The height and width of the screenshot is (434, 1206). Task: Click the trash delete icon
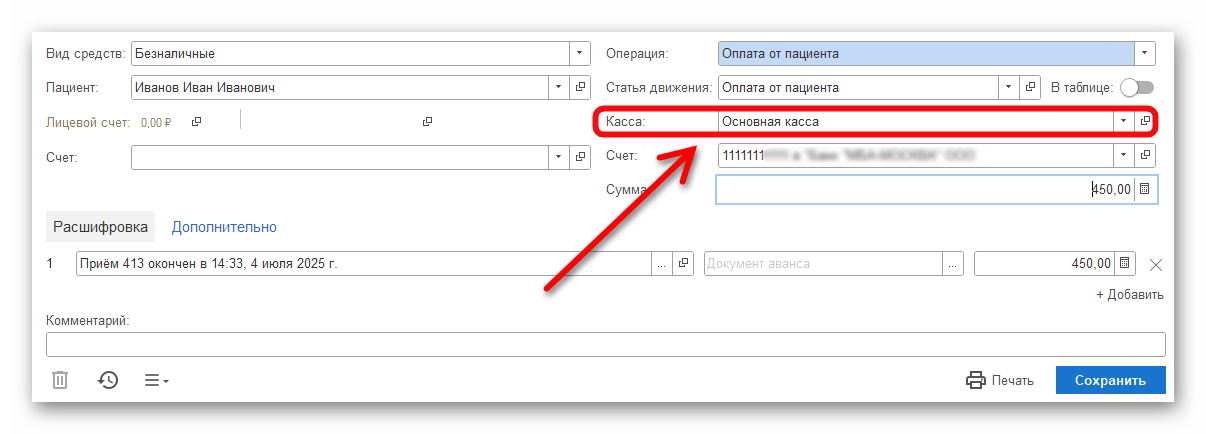(x=60, y=380)
